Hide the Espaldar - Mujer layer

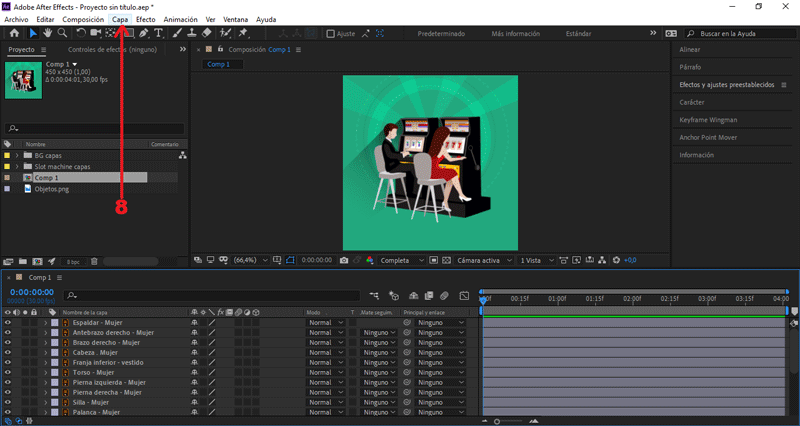coord(8,323)
